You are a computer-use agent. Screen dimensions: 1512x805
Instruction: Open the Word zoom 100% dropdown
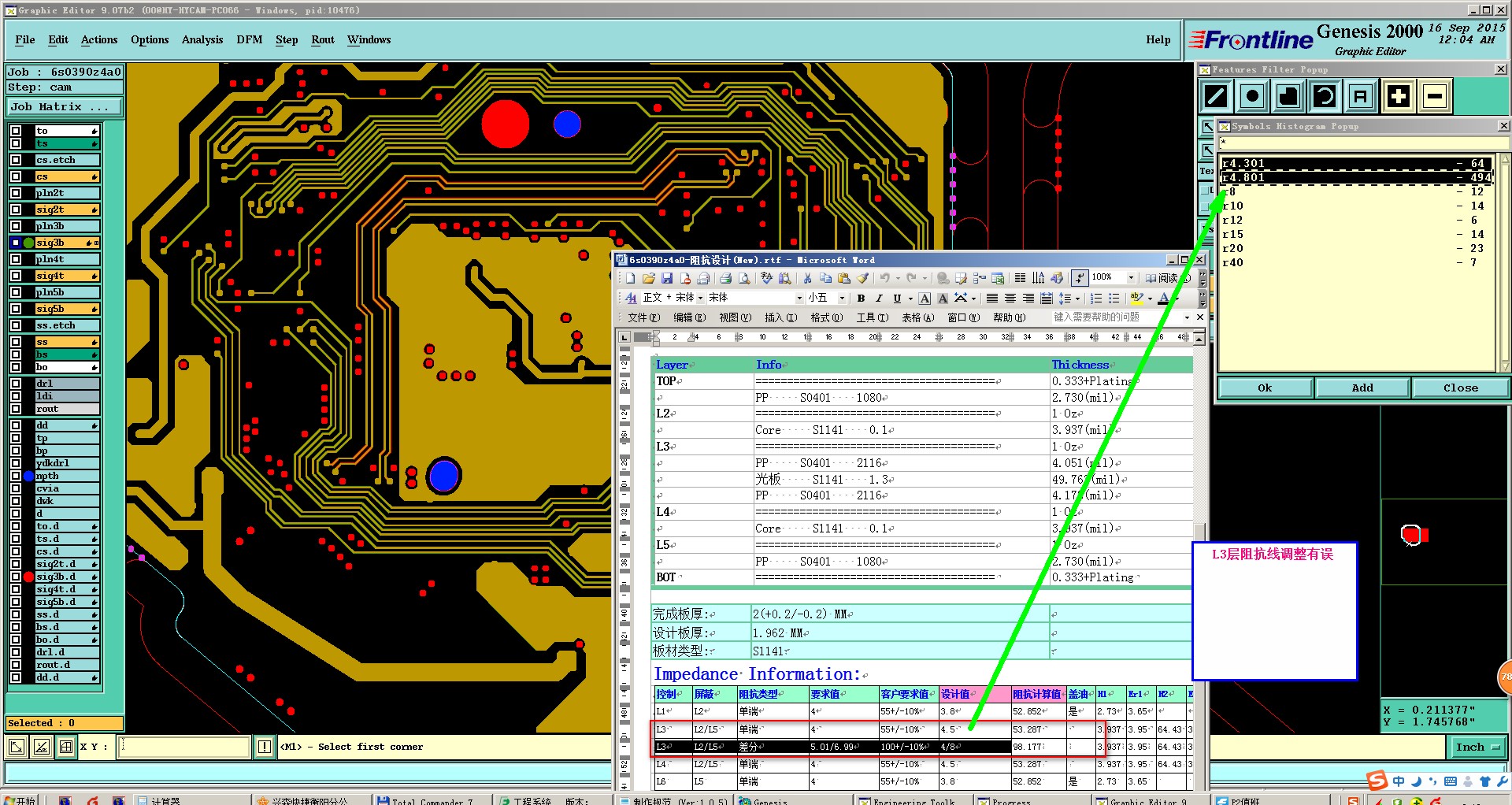tap(1131, 277)
